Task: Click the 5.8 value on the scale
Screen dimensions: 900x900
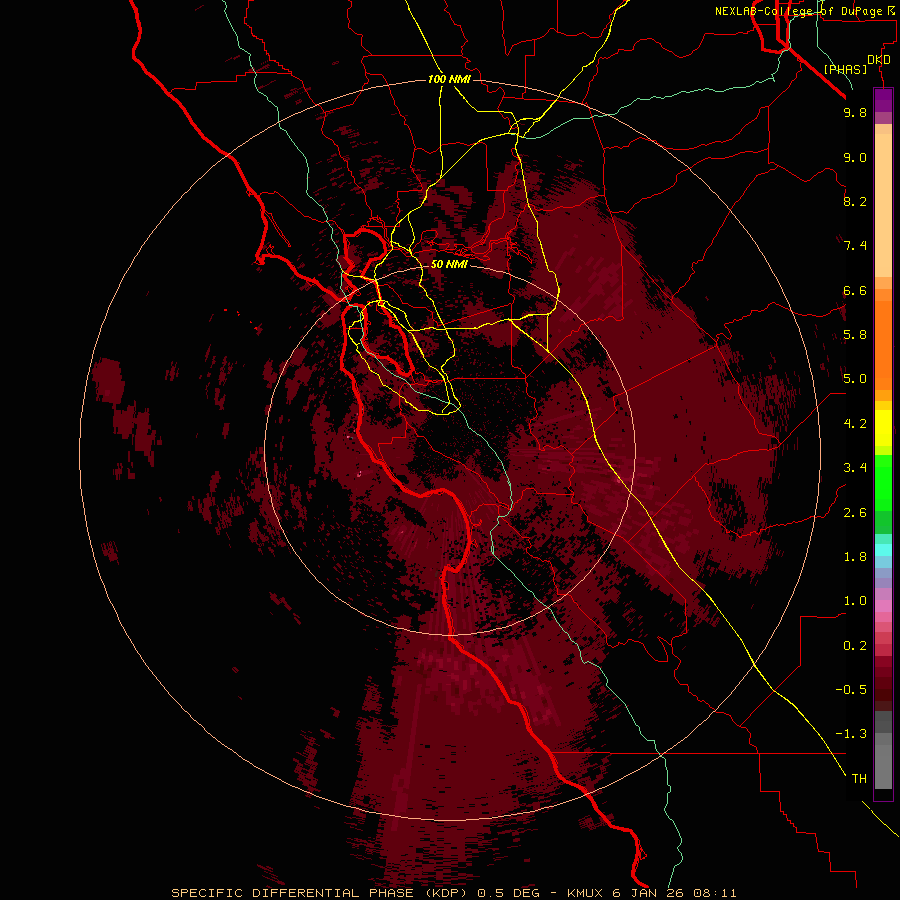Action: (855, 335)
